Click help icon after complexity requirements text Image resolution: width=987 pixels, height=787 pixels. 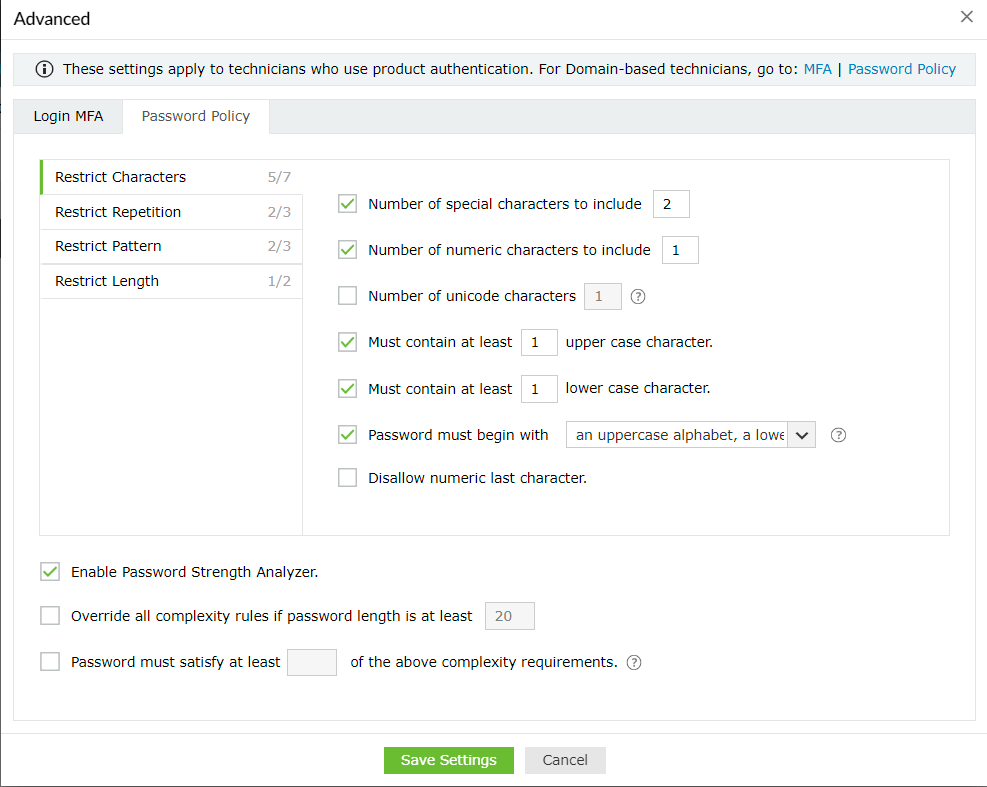(x=634, y=662)
